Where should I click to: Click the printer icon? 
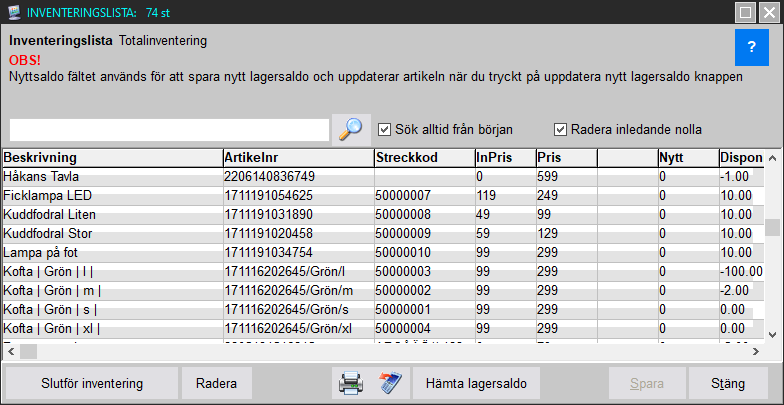(x=350, y=383)
